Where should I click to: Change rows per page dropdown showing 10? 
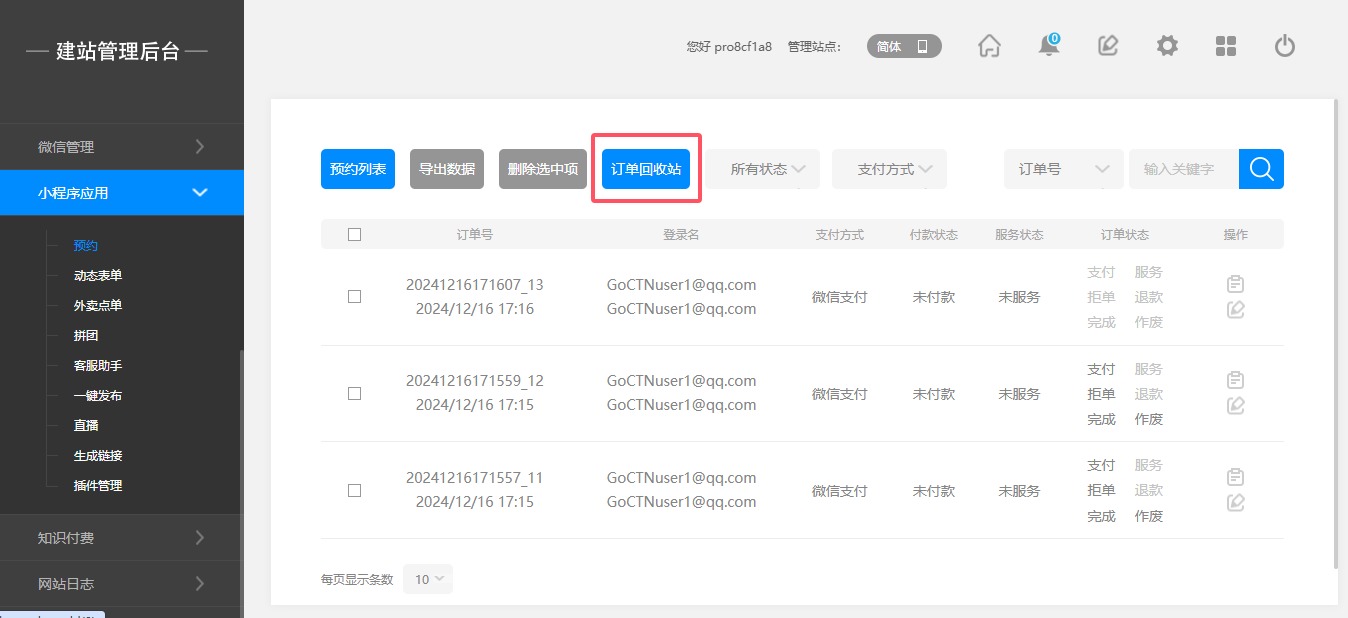coord(428,579)
